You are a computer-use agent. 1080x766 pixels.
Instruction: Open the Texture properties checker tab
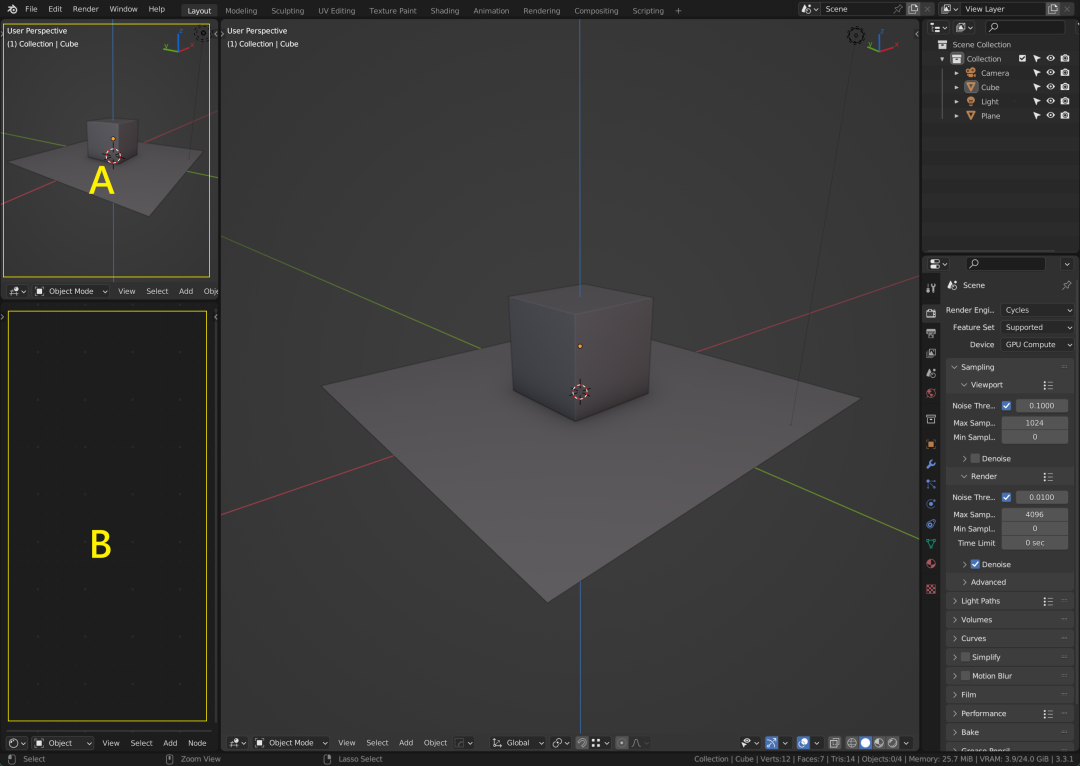pyautogui.click(x=931, y=590)
